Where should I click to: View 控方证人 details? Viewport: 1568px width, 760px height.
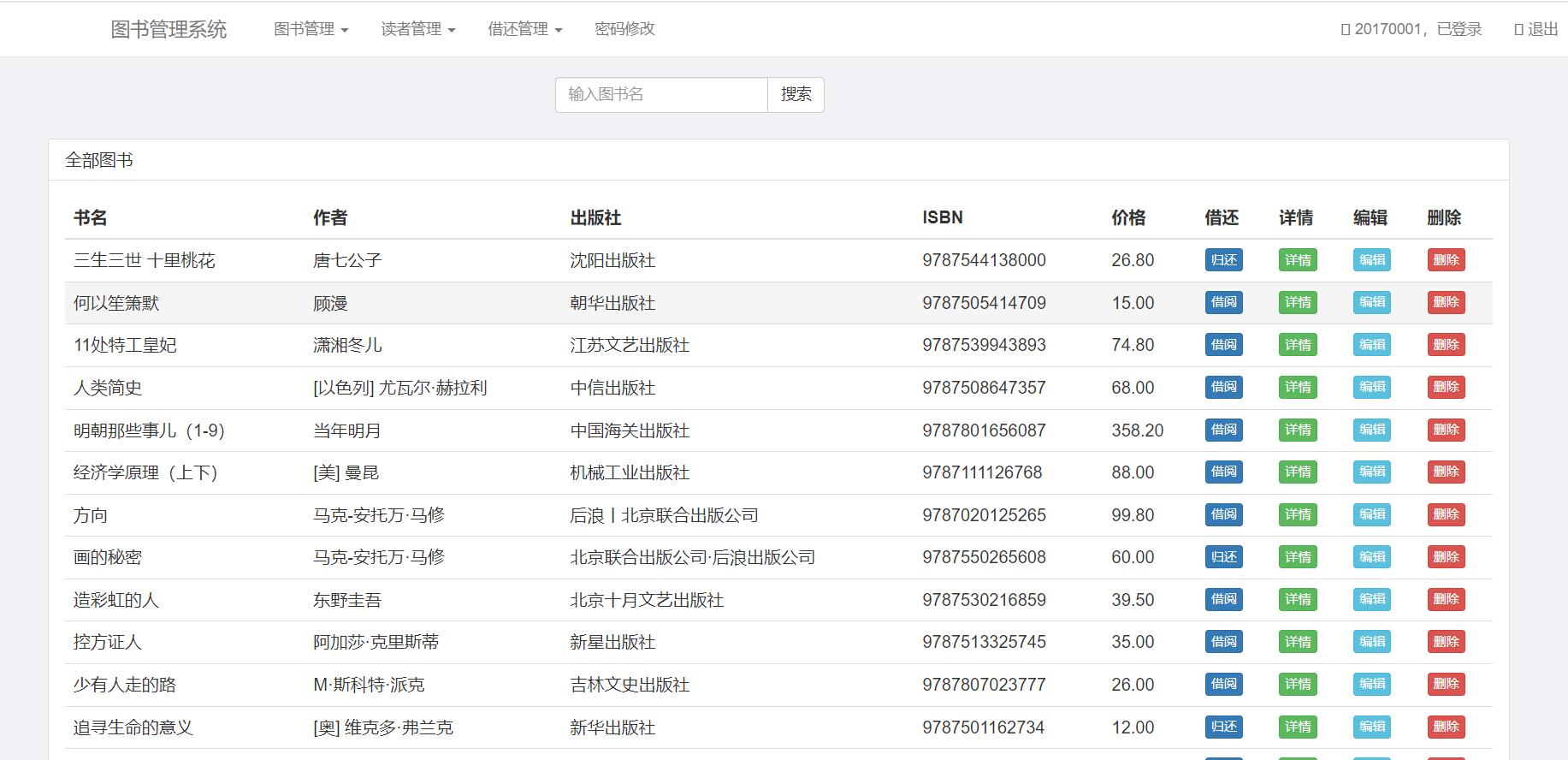(1298, 642)
